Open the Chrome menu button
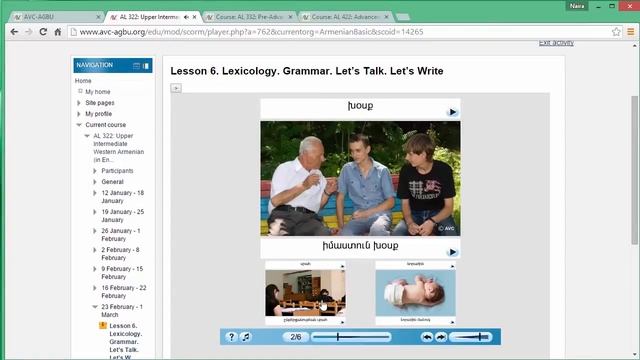Screen dimensions: 640x360 [x=631, y=32]
